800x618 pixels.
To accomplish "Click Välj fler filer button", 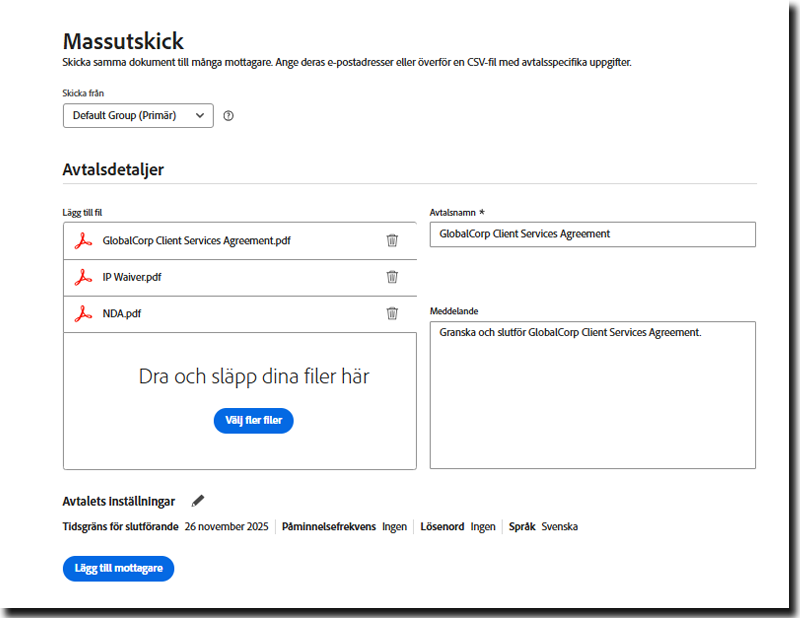I will pyautogui.click(x=253, y=420).
